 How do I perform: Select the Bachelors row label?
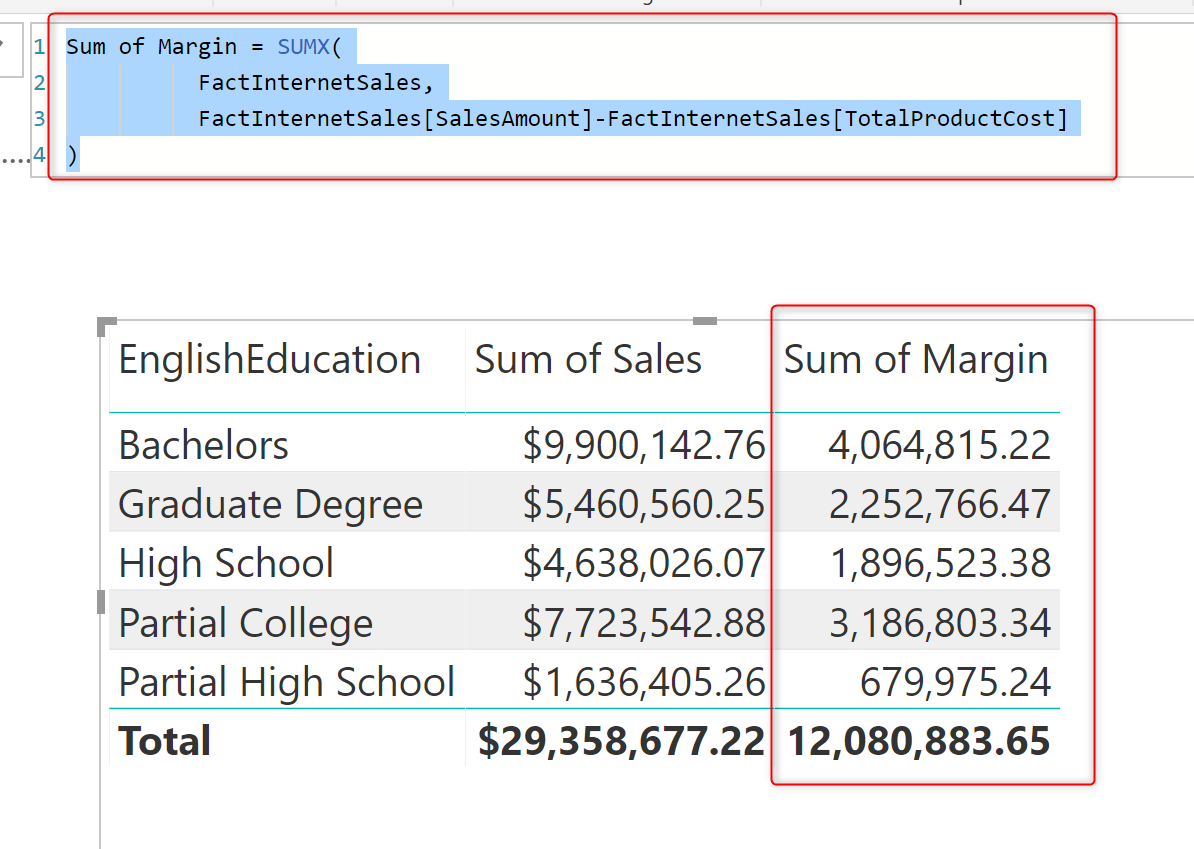coord(204,446)
